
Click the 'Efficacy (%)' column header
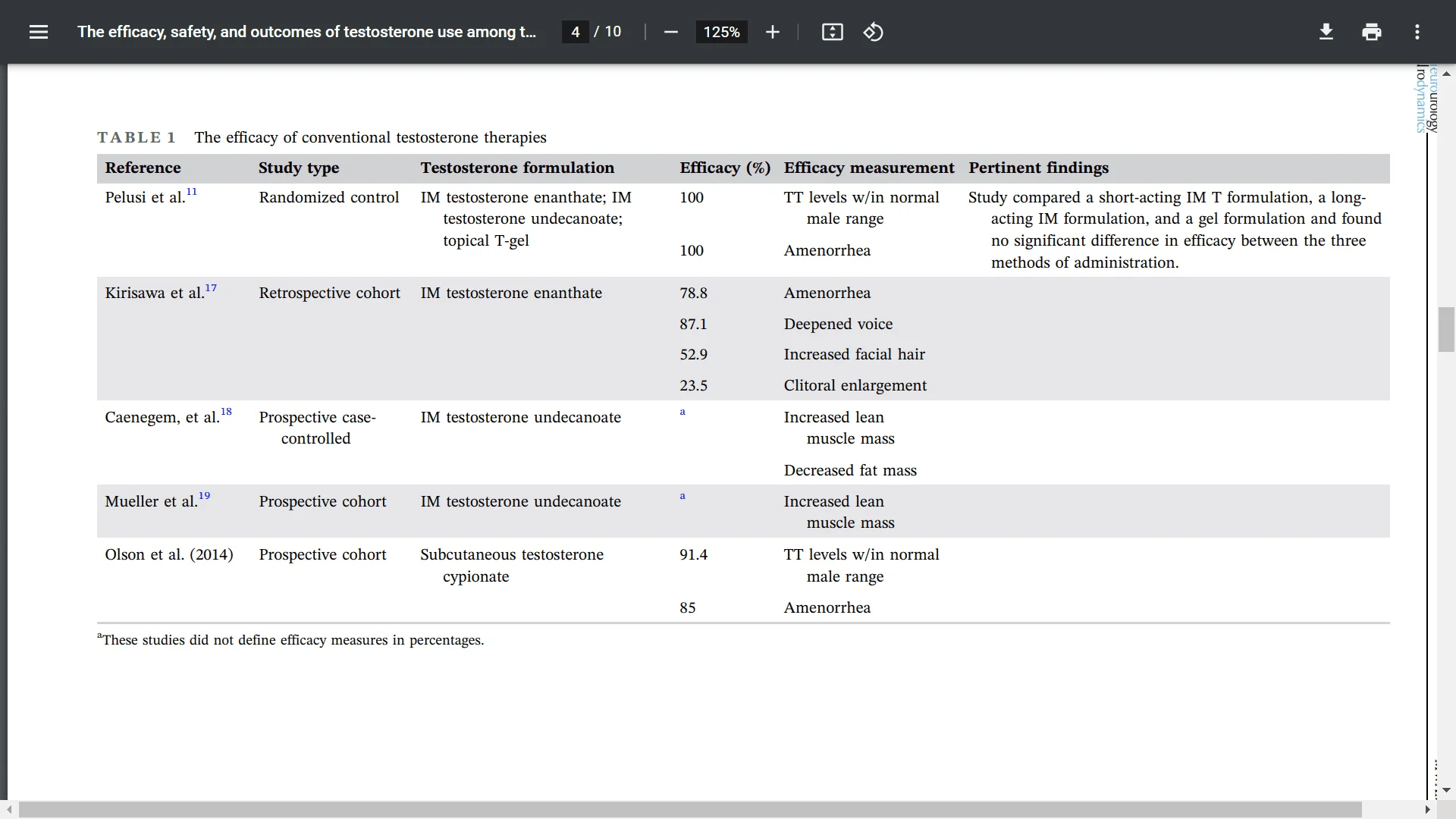point(725,168)
